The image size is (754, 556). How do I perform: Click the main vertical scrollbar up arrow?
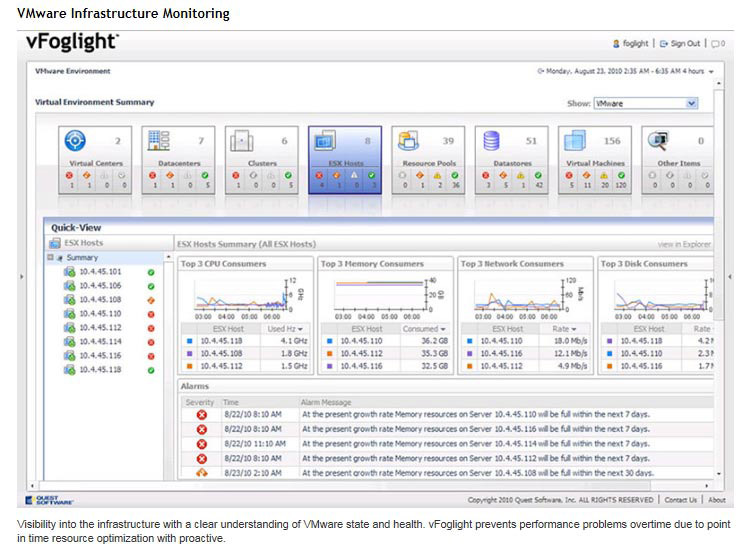719,84
